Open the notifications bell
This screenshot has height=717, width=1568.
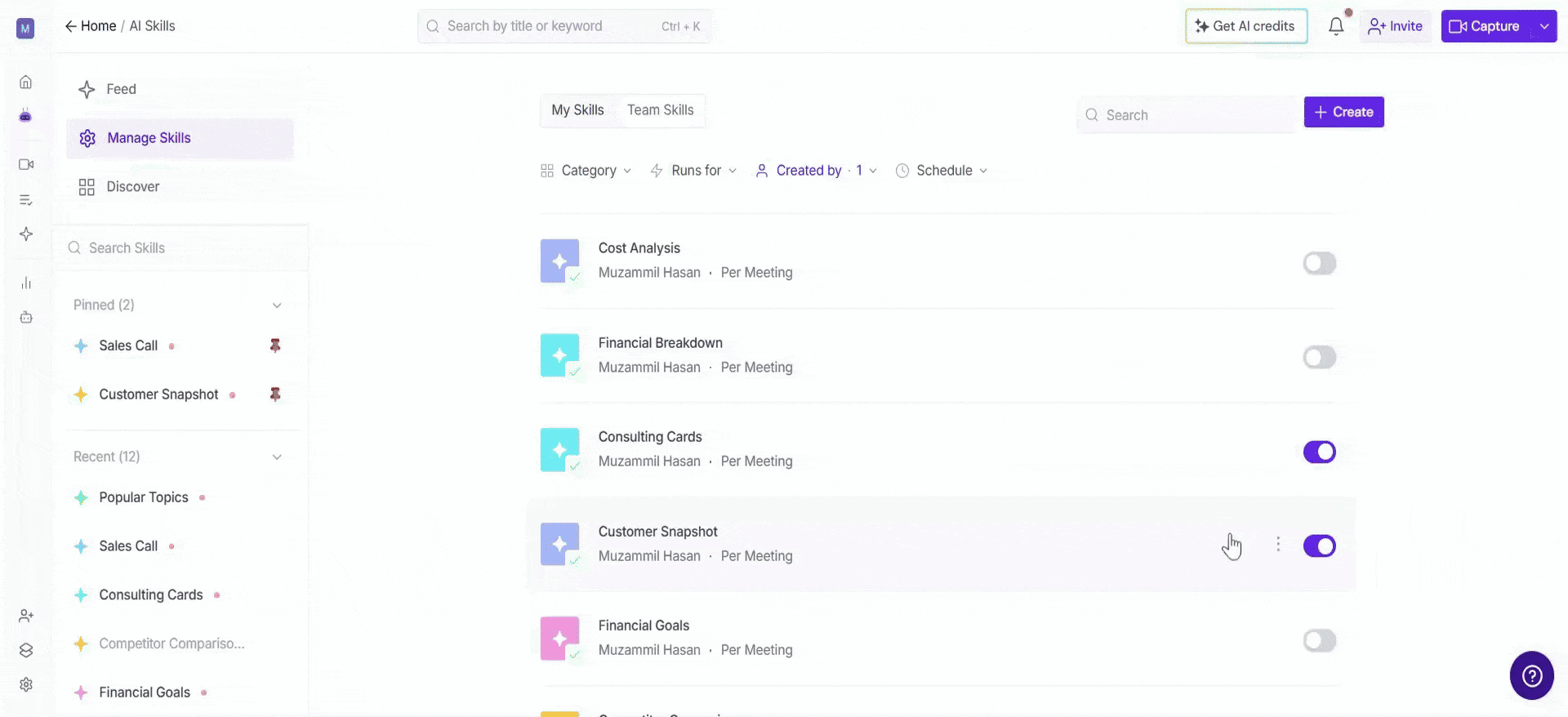pyautogui.click(x=1336, y=26)
